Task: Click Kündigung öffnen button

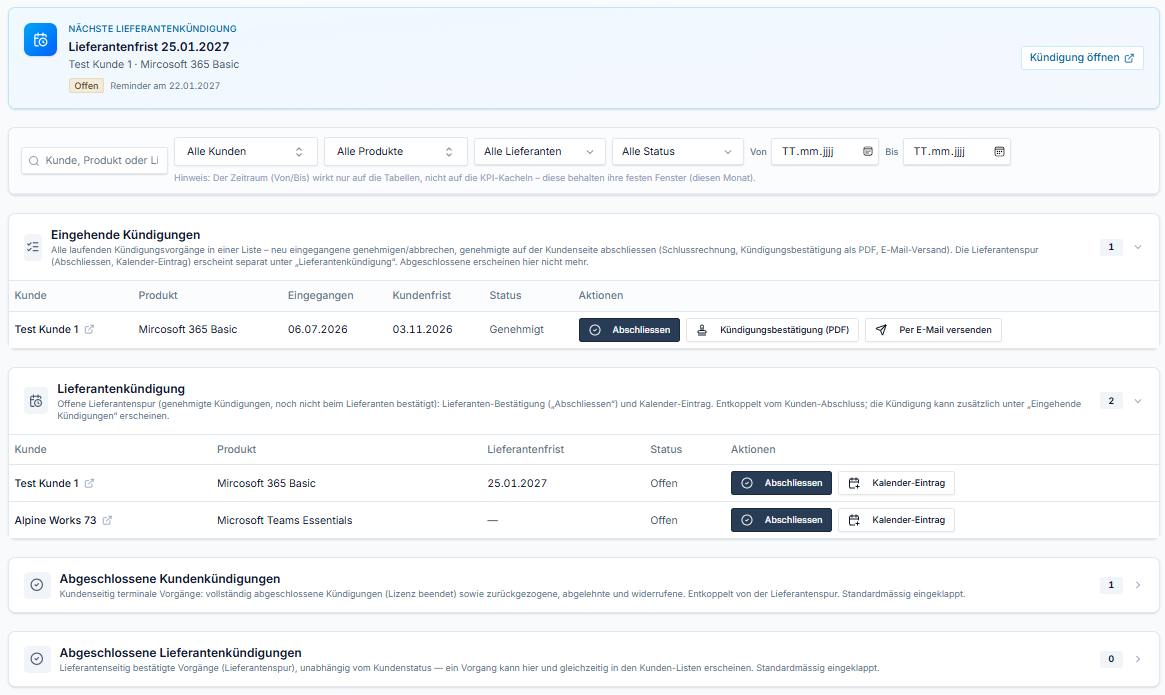Action: pos(1082,58)
